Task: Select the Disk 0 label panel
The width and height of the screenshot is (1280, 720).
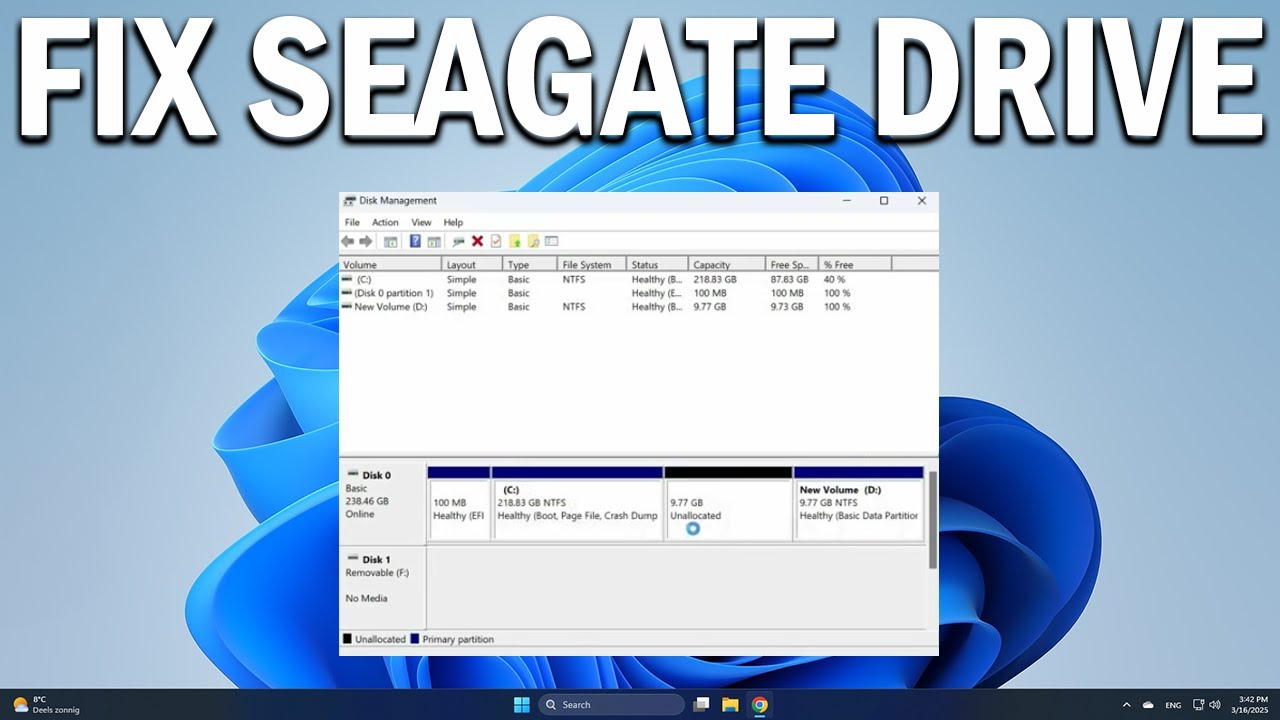Action: point(383,503)
